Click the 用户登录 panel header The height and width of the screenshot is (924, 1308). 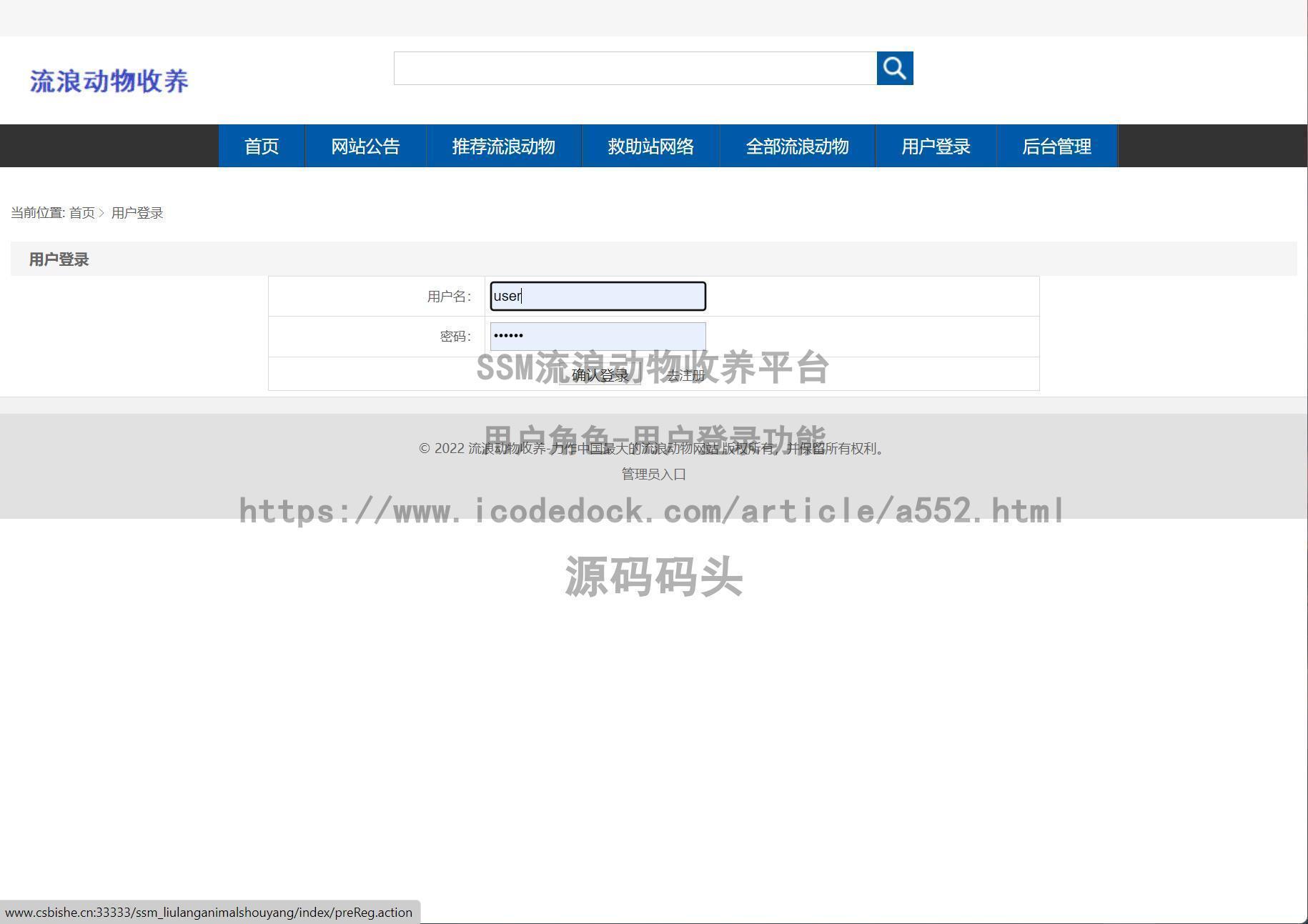[57, 259]
